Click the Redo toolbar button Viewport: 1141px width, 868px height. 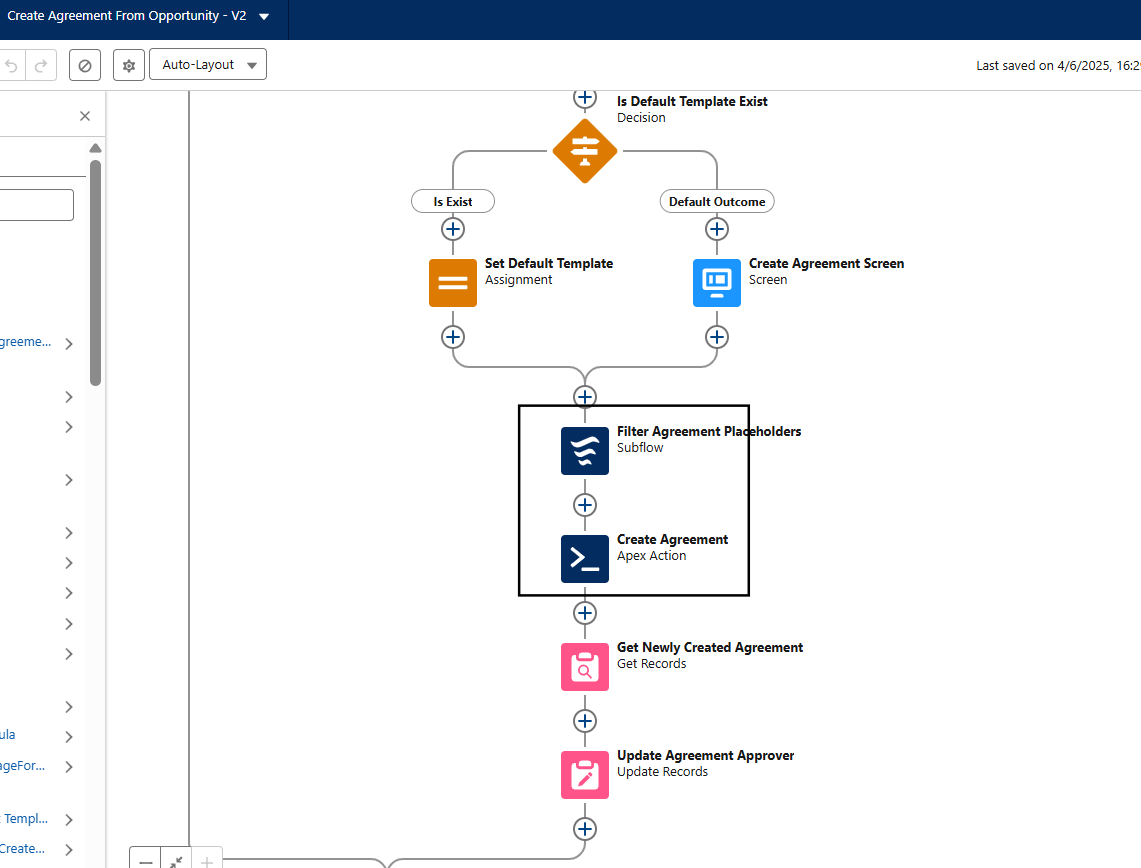[41, 65]
